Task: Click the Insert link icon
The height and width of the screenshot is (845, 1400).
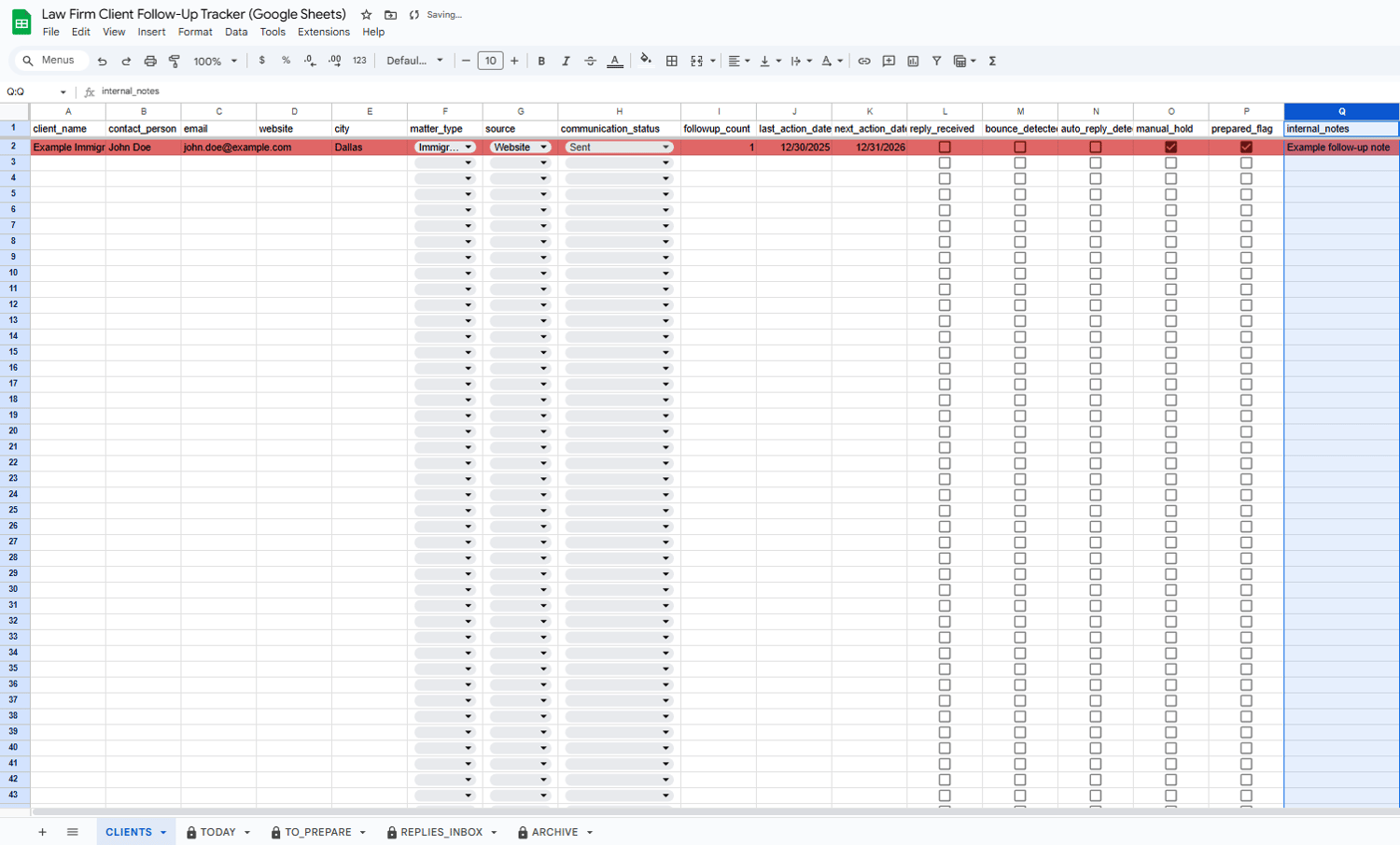Action: (864, 61)
